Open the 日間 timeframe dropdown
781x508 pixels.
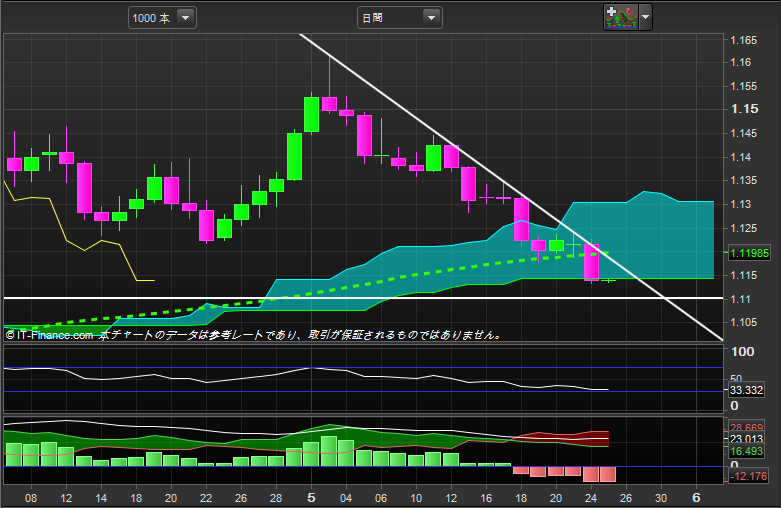399,18
